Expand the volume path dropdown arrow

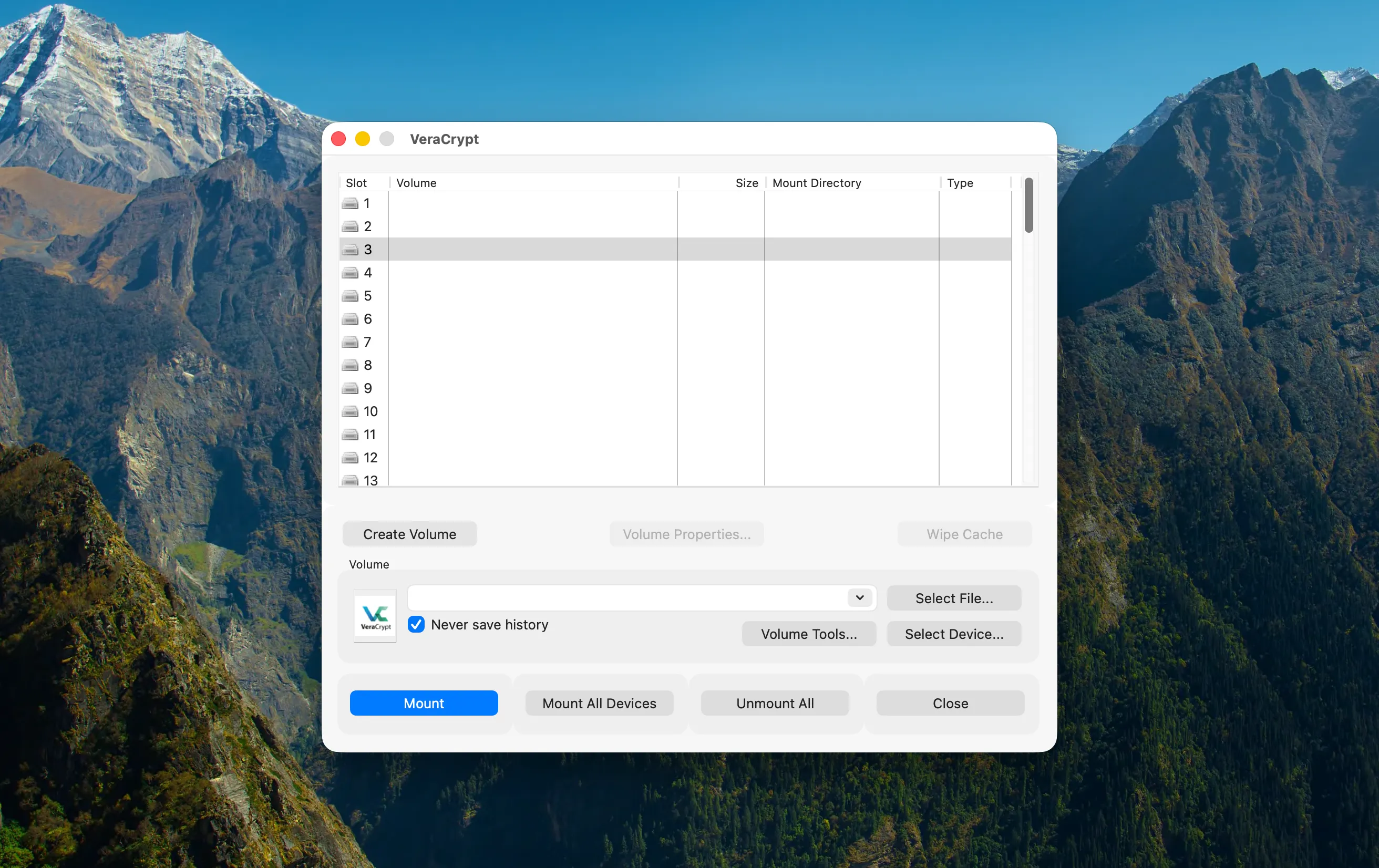[860, 598]
